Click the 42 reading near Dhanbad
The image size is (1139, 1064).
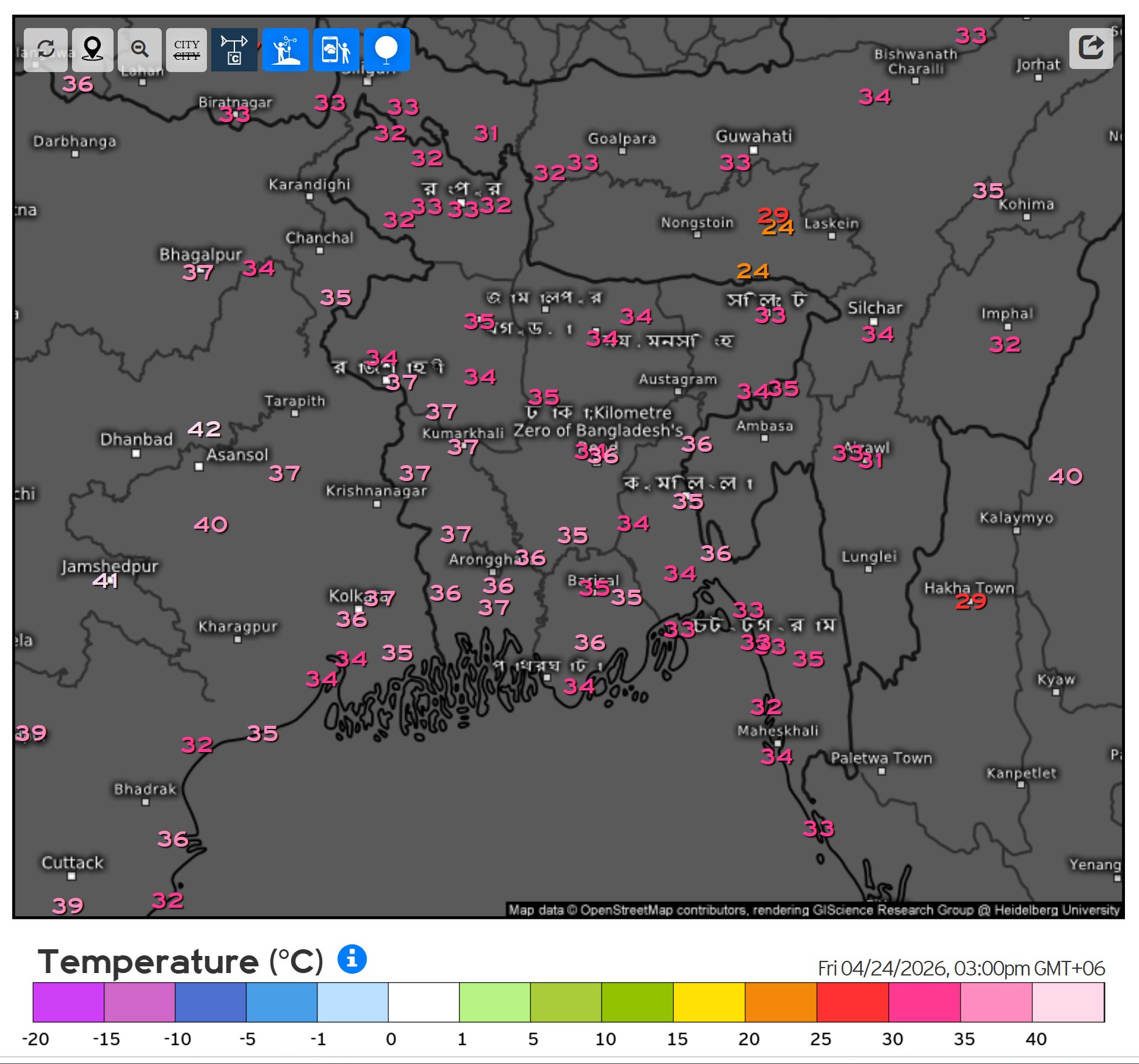point(204,429)
